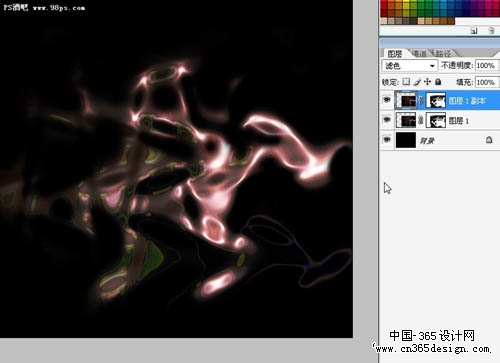Click the trash icon in Swatches panel

[491, 30]
